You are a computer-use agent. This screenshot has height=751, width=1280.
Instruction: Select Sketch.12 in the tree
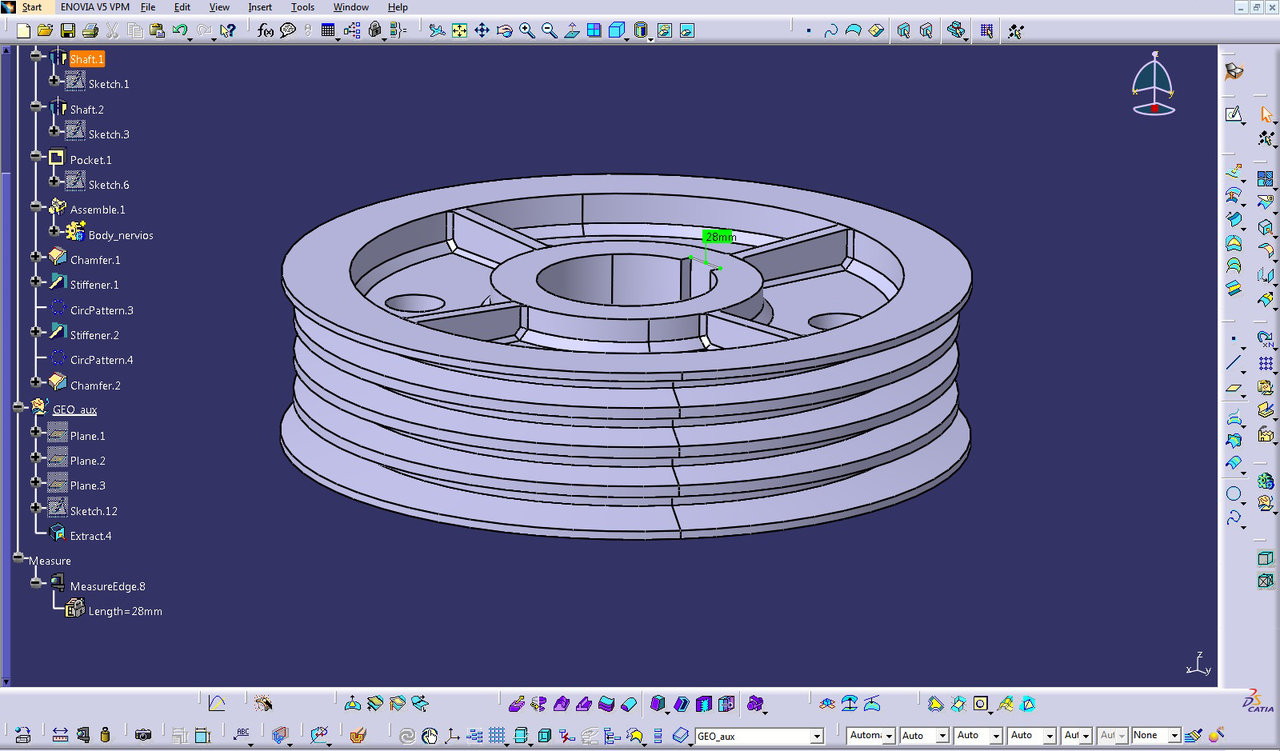pyautogui.click(x=93, y=511)
